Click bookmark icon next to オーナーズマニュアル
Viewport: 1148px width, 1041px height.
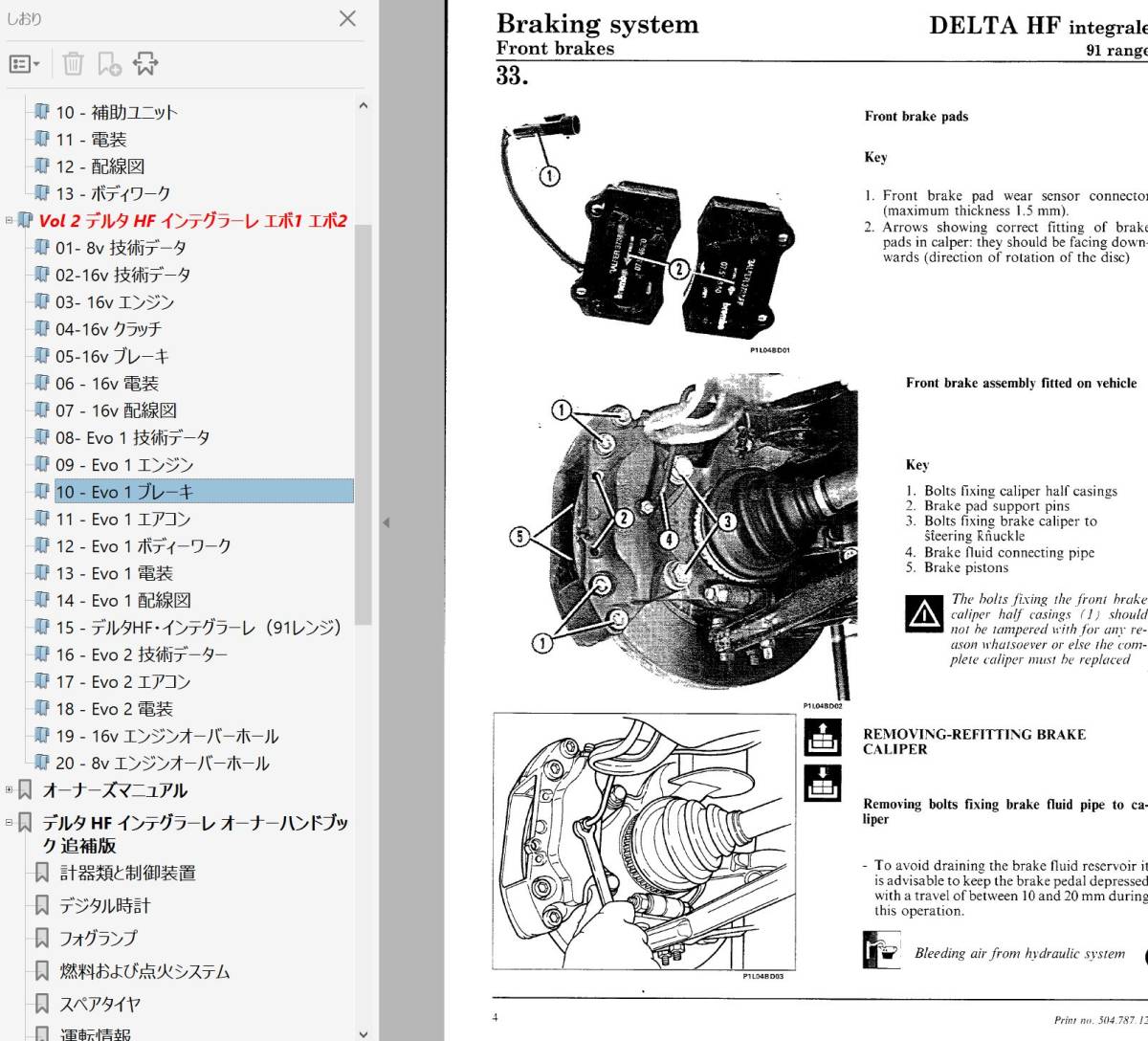click(25, 790)
